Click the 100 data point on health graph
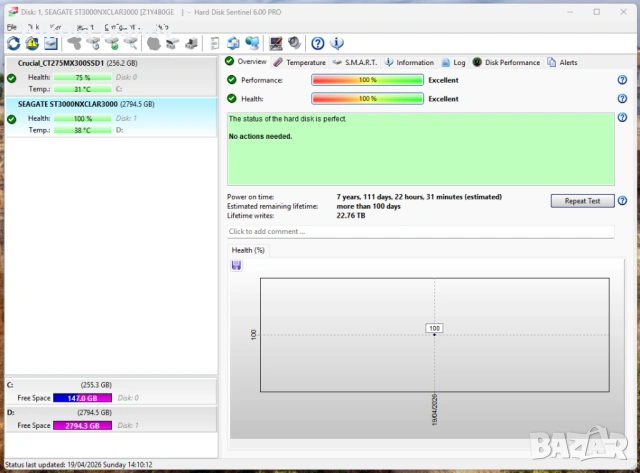The height and width of the screenshot is (473, 640). (x=434, y=334)
